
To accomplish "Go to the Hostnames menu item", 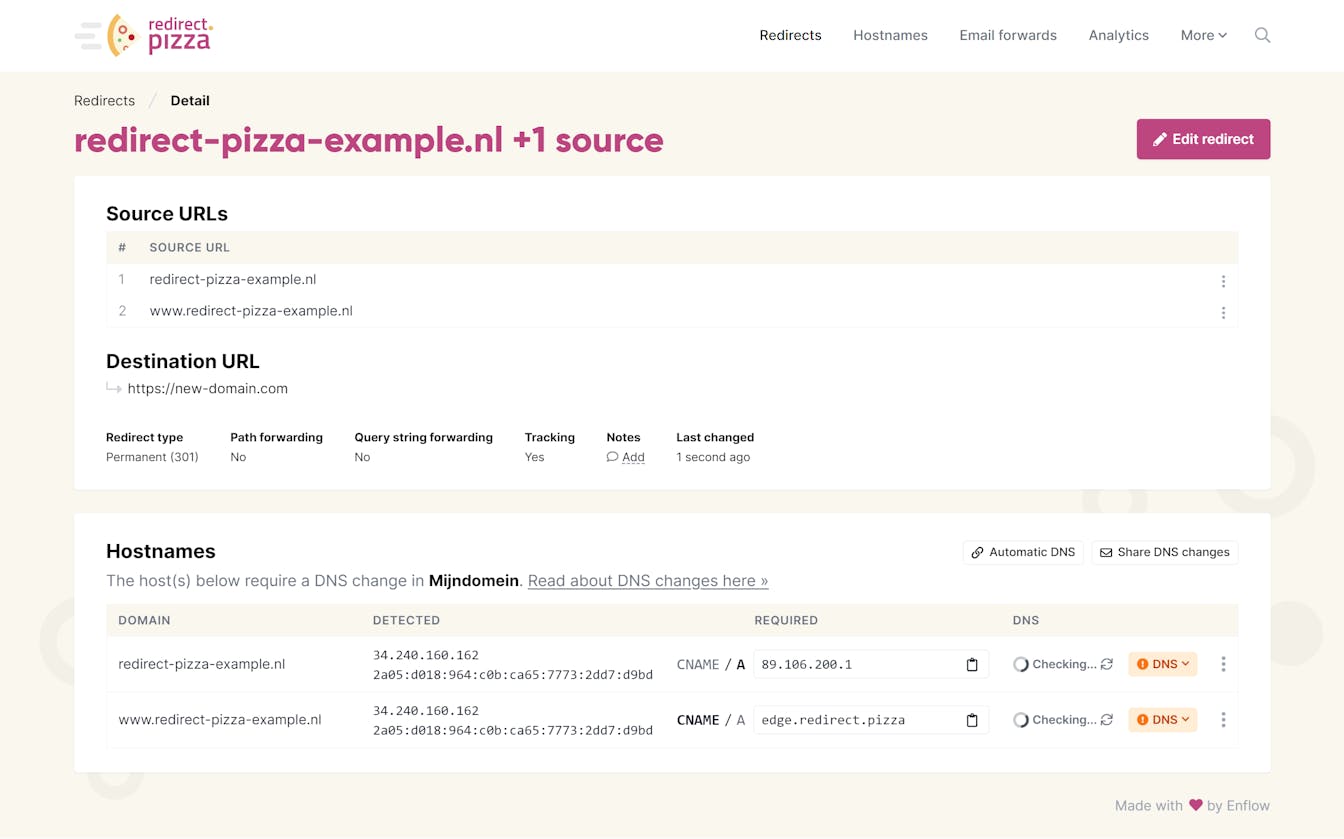I will (890, 35).
